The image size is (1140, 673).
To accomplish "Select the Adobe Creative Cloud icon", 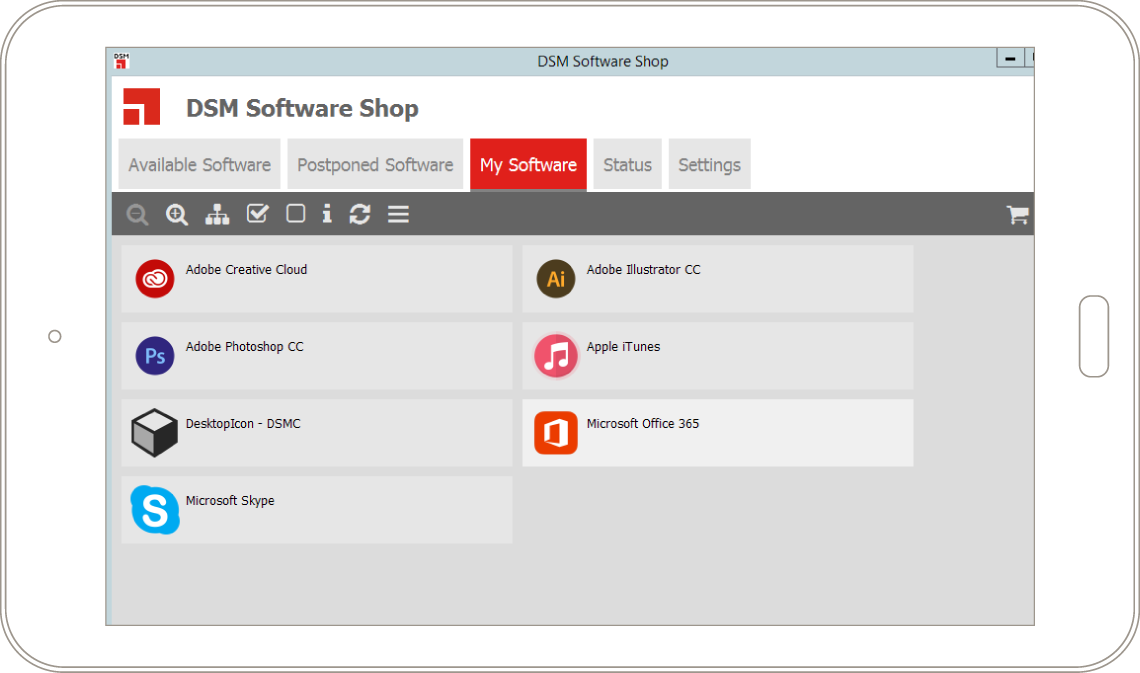I will 155,278.
